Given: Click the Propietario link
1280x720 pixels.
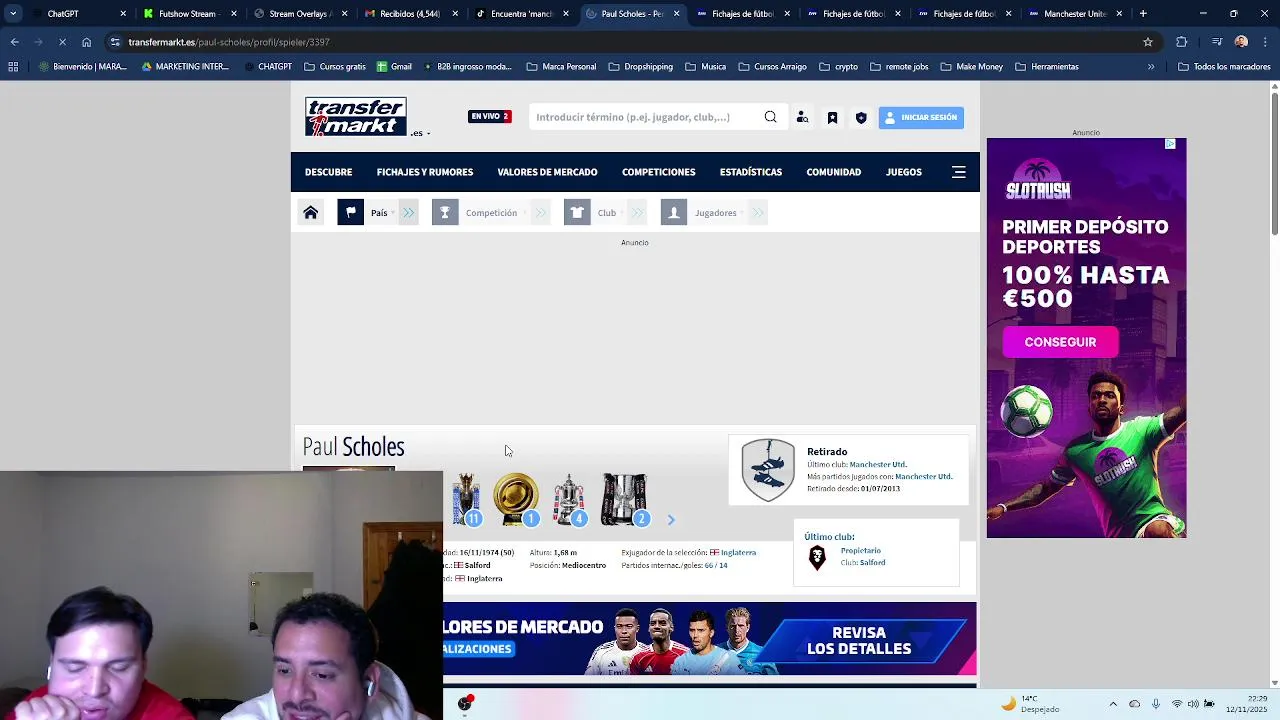Looking at the screenshot, I should [861, 550].
